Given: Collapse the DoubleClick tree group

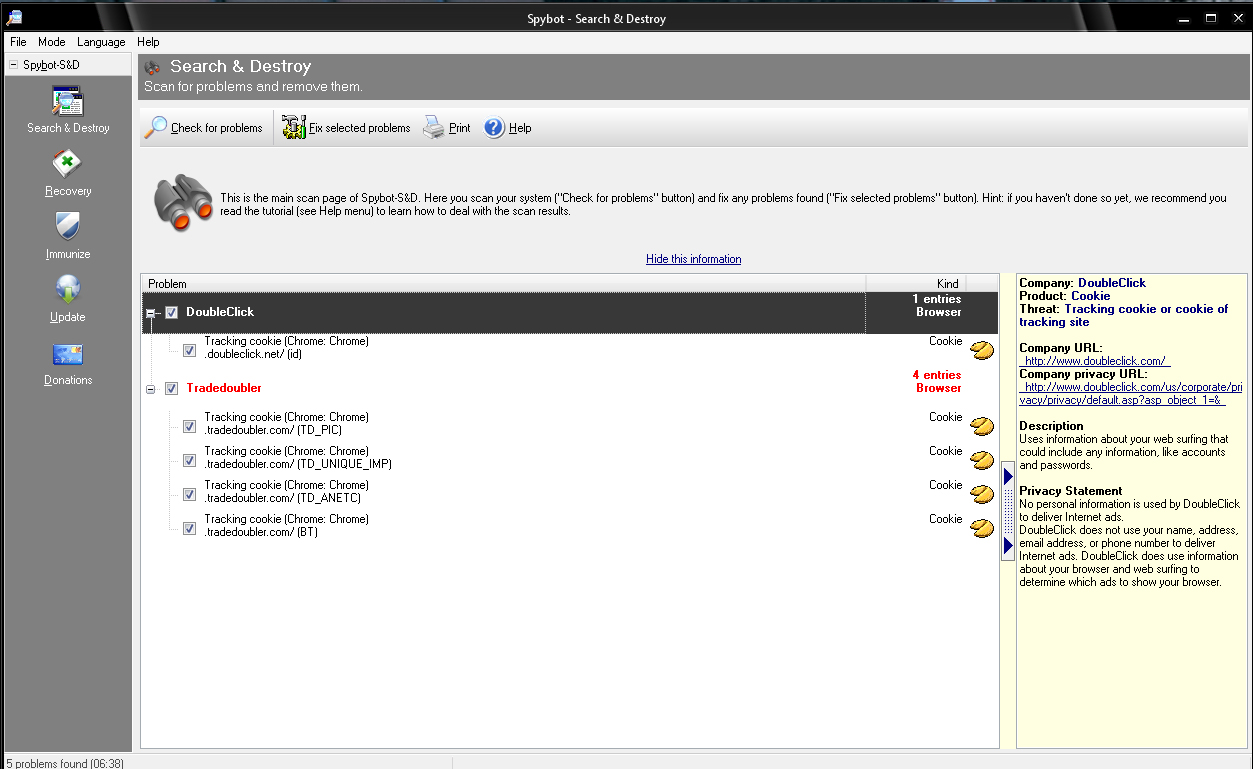Looking at the screenshot, I should tap(151, 313).
